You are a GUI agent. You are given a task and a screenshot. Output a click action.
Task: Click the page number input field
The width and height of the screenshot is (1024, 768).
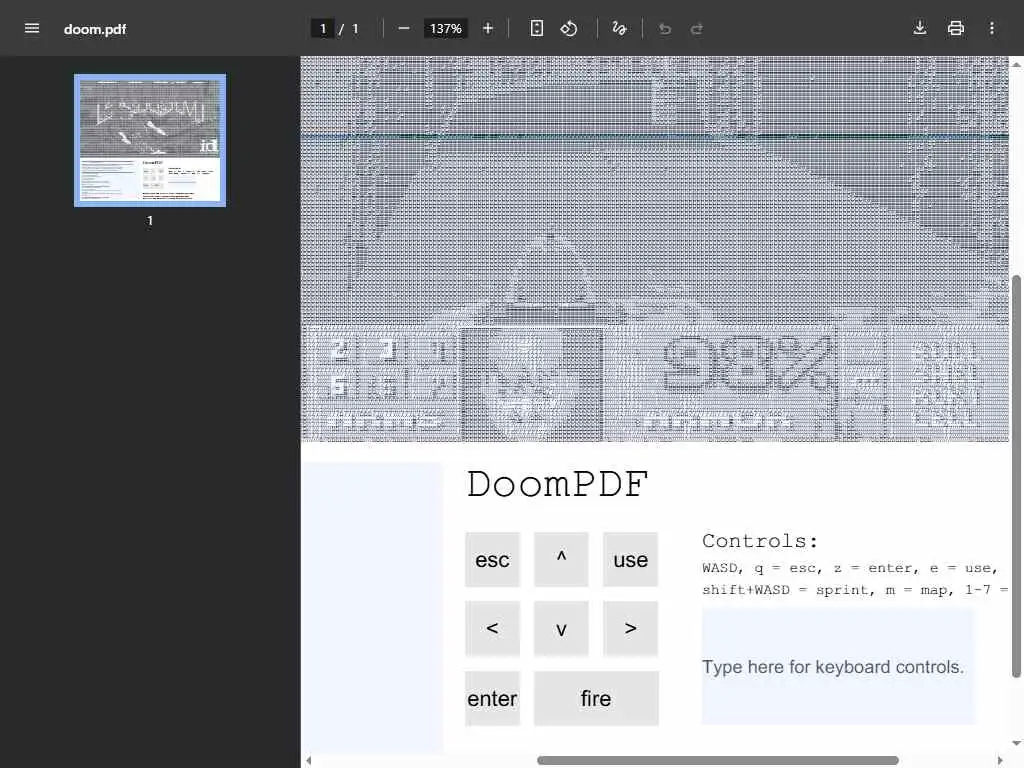point(323,29)
